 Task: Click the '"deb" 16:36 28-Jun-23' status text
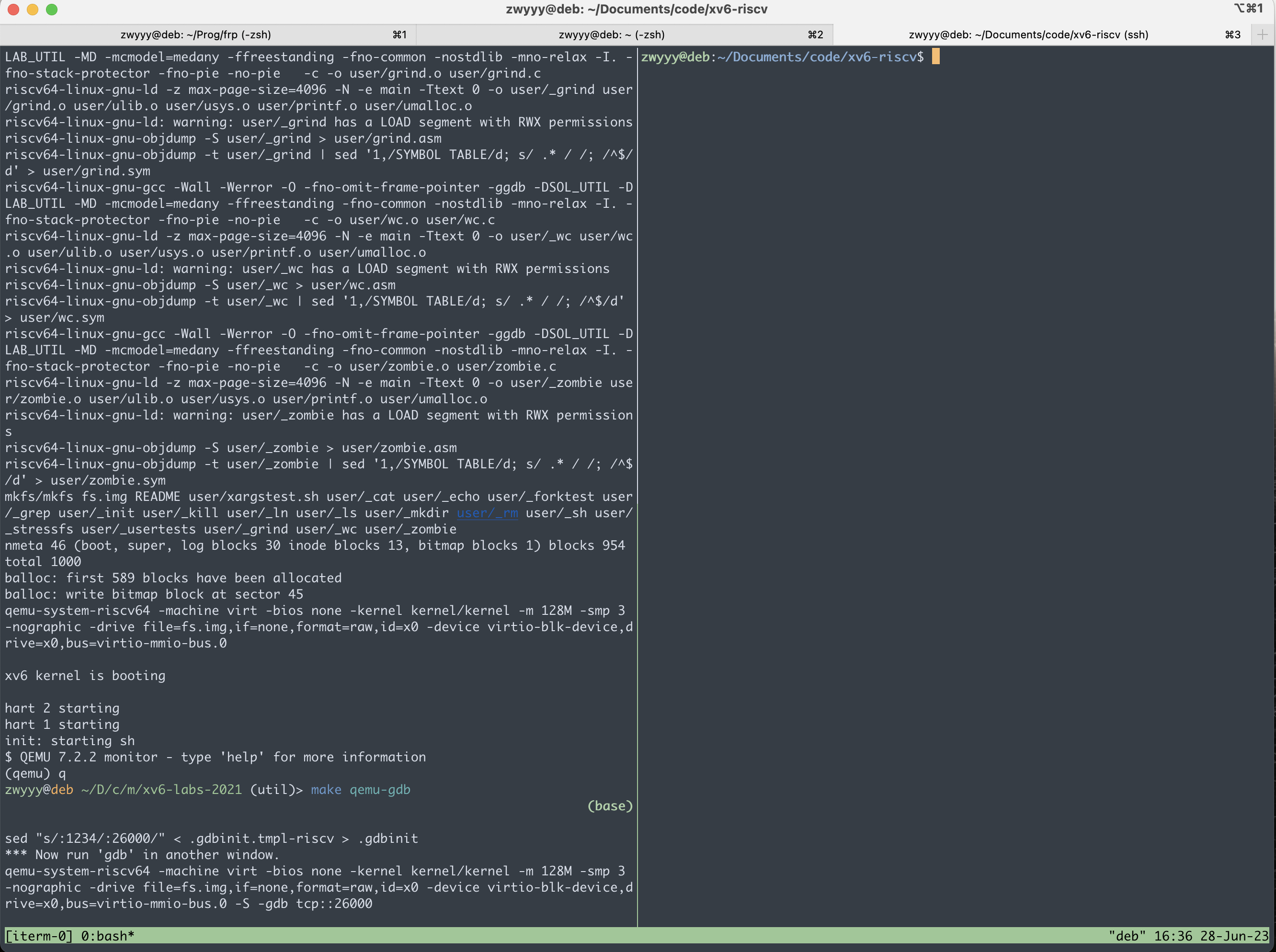[x=1188, y=936]
